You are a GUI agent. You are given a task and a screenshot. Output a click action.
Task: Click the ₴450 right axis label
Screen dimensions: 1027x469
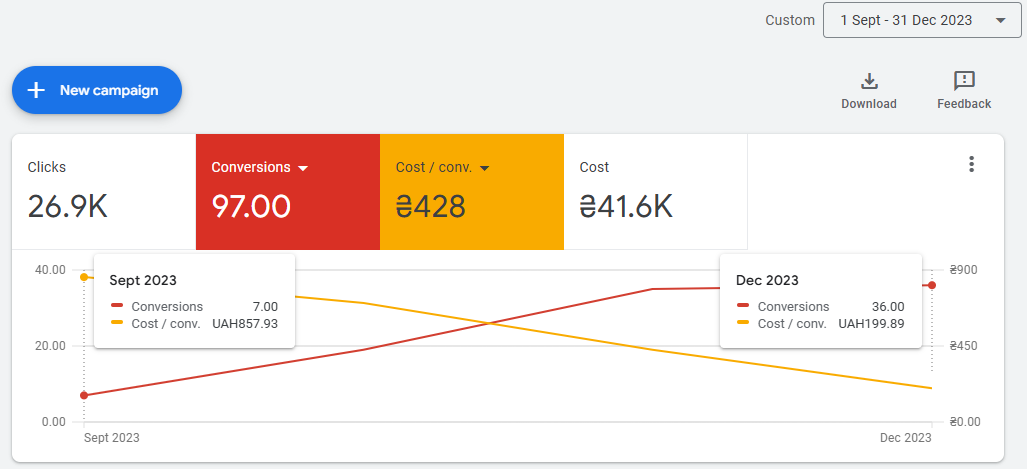point(963,346)
